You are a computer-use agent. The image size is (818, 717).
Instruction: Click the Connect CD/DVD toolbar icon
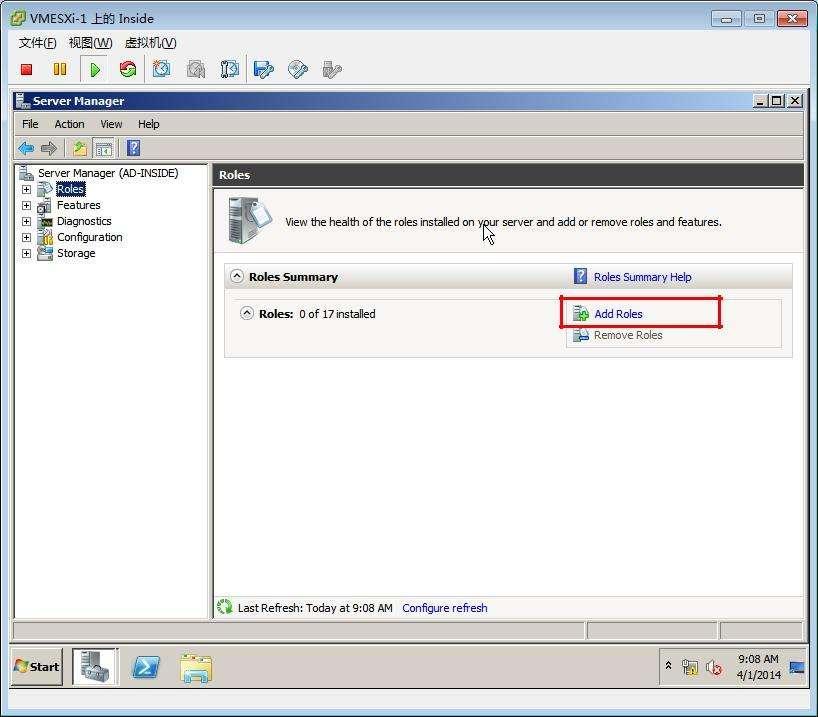pyautogui.click(x=297, y=69)
